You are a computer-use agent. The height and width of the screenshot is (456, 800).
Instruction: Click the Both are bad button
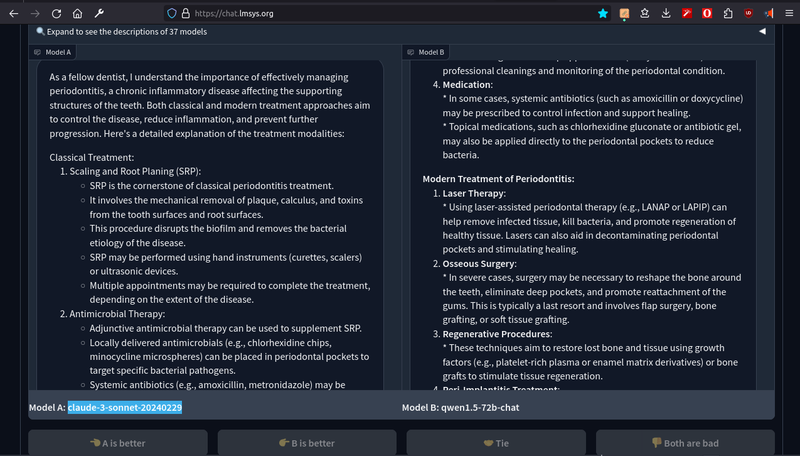tap(685, 442)
